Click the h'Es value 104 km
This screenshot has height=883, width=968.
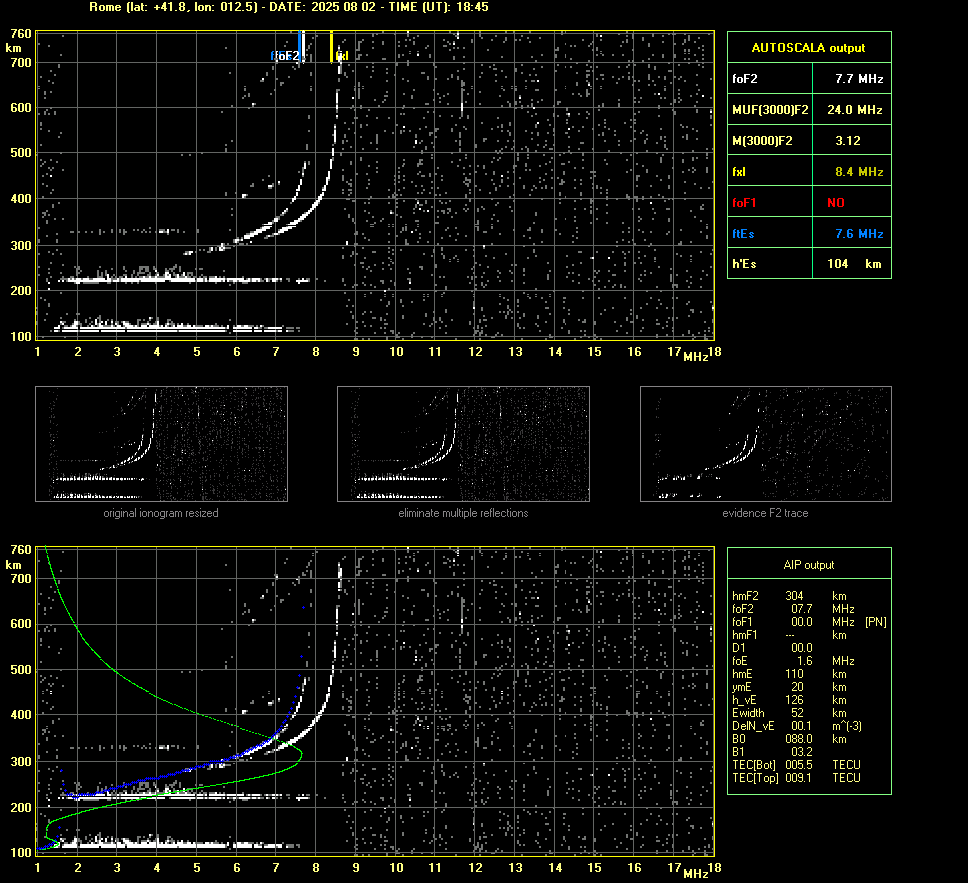(854, 264)
